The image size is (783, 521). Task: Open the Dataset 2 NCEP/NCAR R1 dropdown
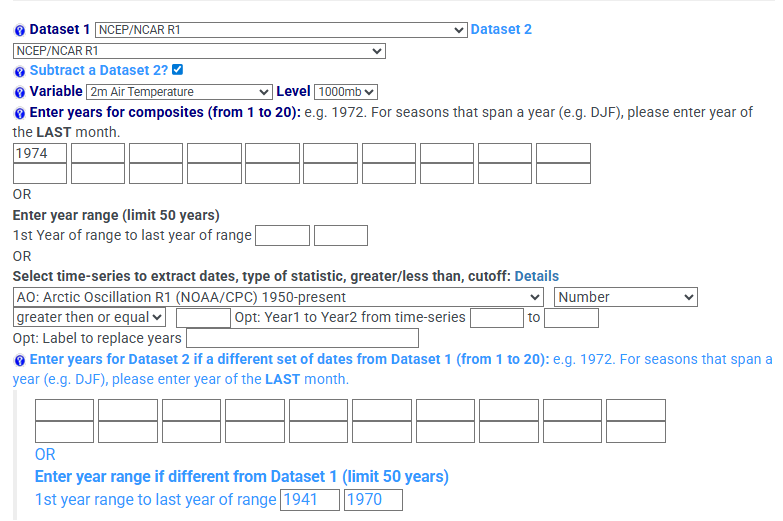(199, 50)
